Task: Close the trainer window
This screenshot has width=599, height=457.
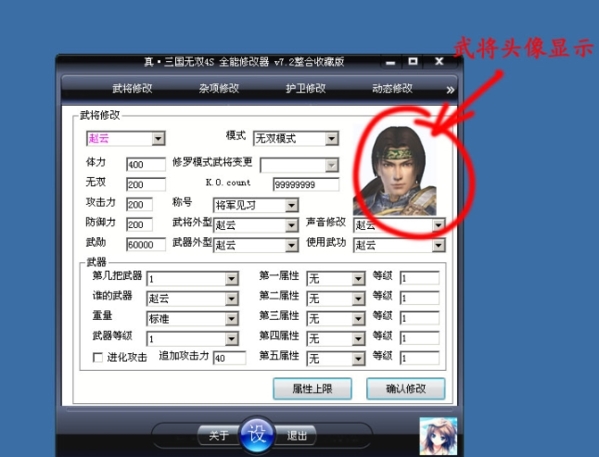Action: tap(439, 61)
